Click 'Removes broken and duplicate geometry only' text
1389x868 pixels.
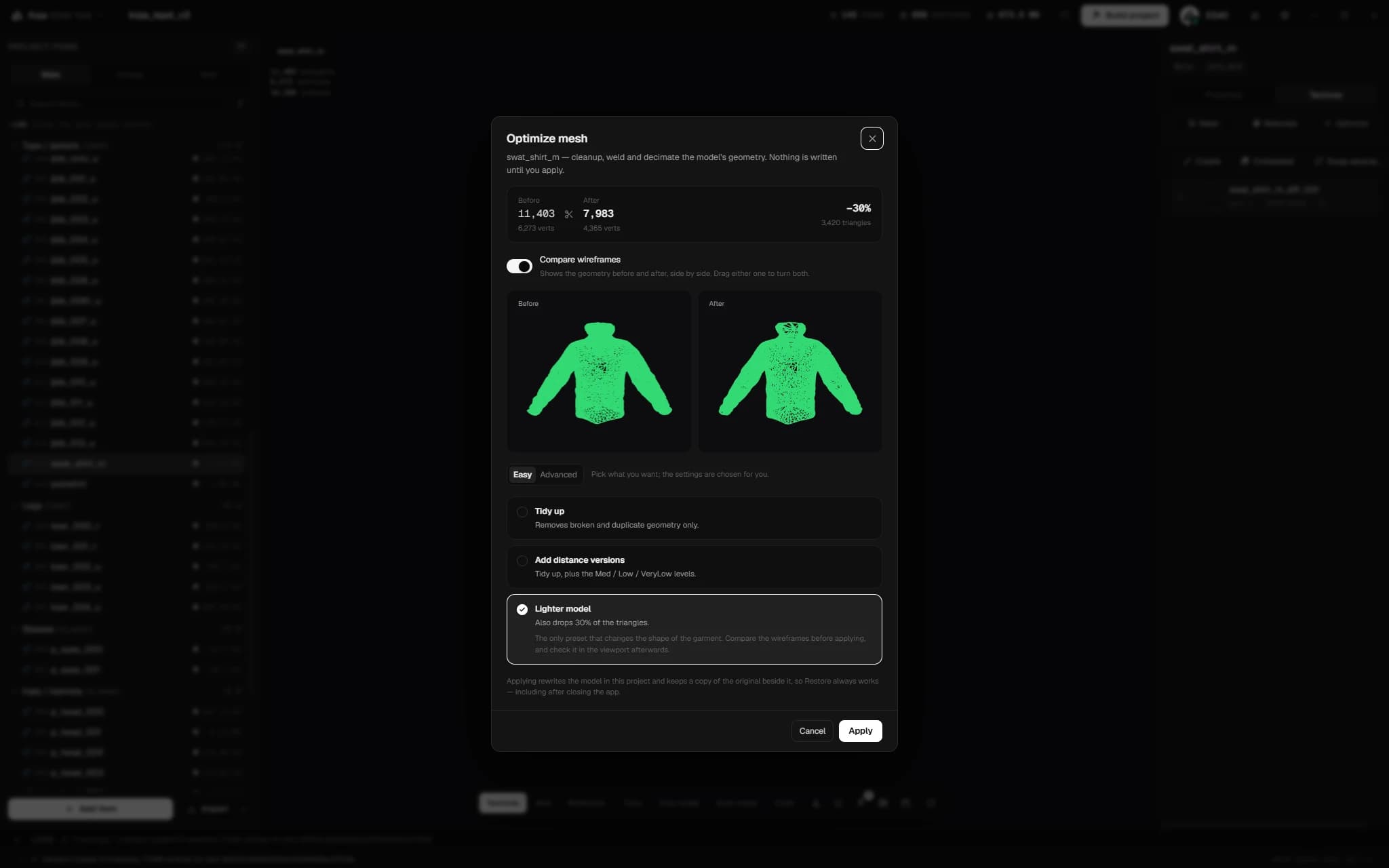(x=617, y=526)
